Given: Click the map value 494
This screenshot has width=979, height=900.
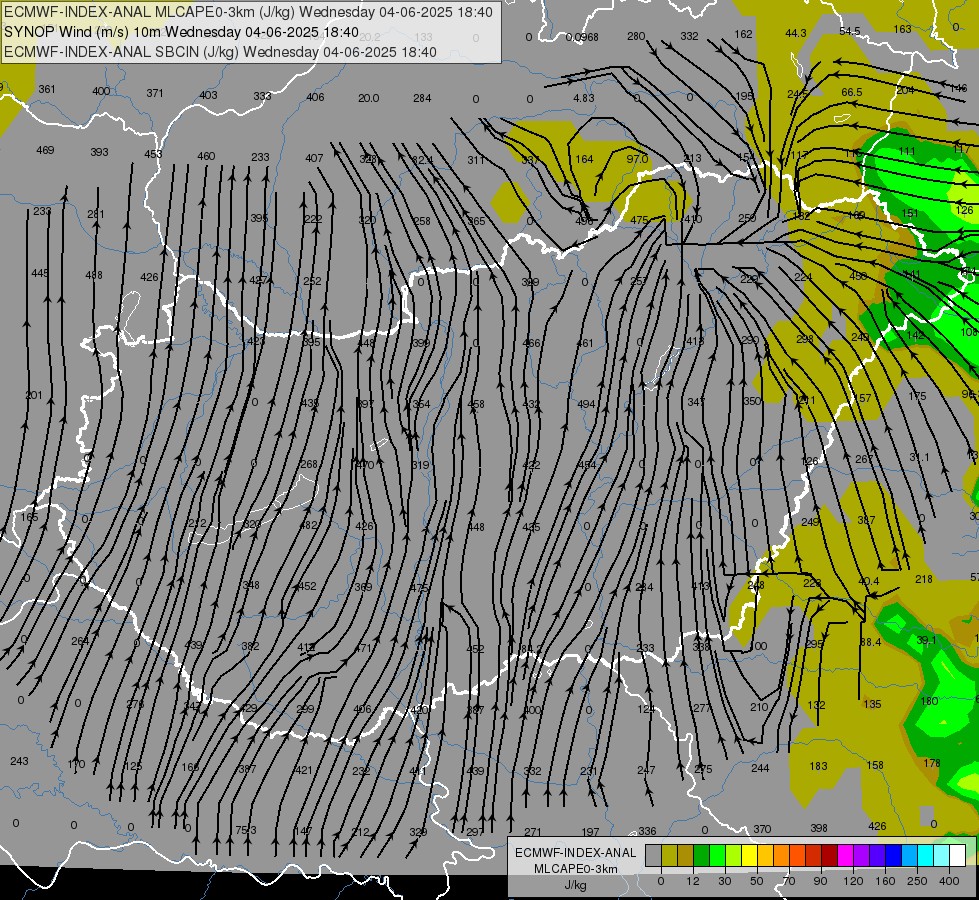Looking at the screenshot, I should (586, 404).
